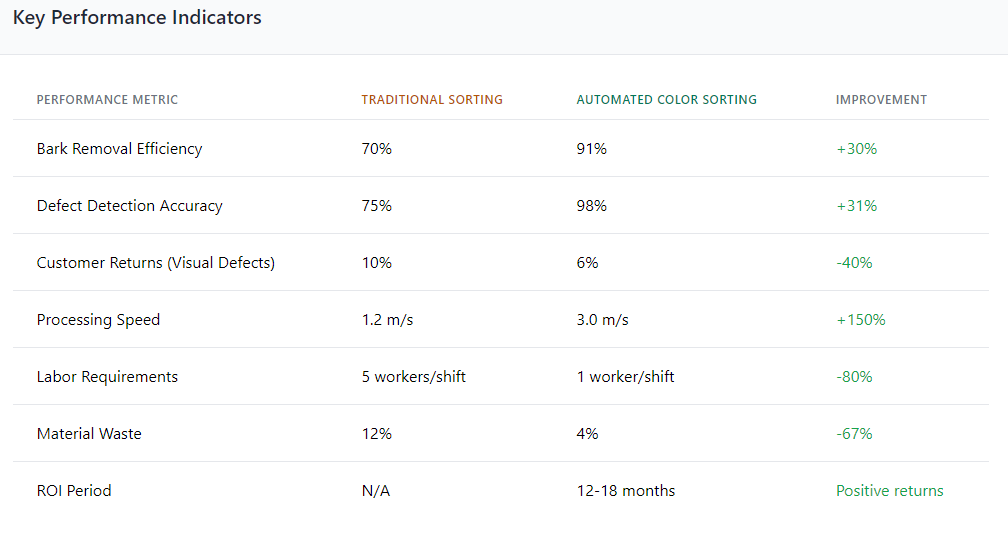Image resolution: width=1008 pixels, height=535 pixels.
Task: Select the Processing Speed row label
Action: tap(98, 320)
